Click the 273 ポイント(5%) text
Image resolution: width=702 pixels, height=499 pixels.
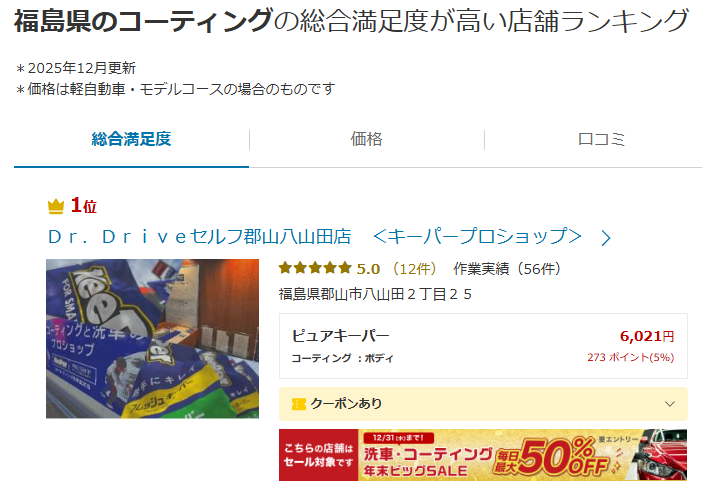(x=631, y=358)
